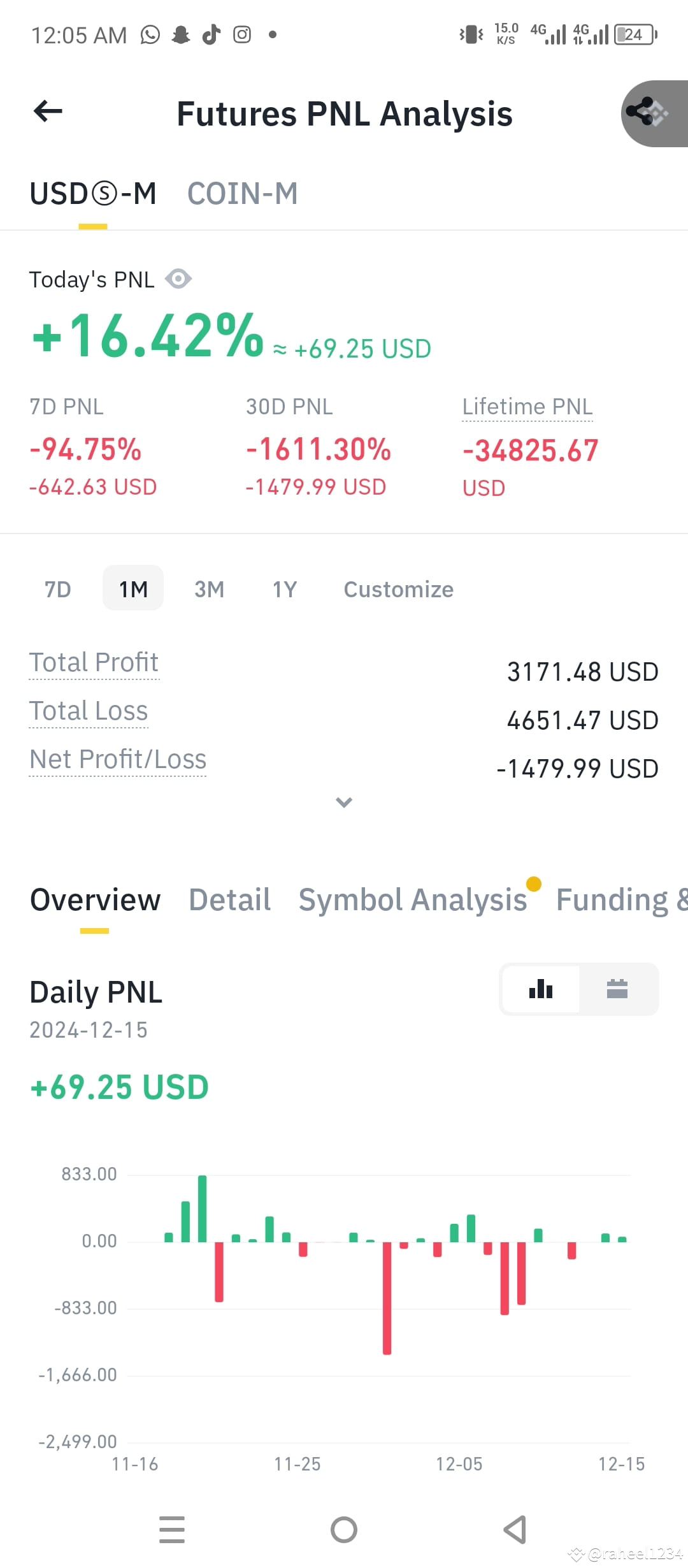Tap the Android recent apps icon
The width and height of the screenshot is (688, 1568).
click(172, 1530)
